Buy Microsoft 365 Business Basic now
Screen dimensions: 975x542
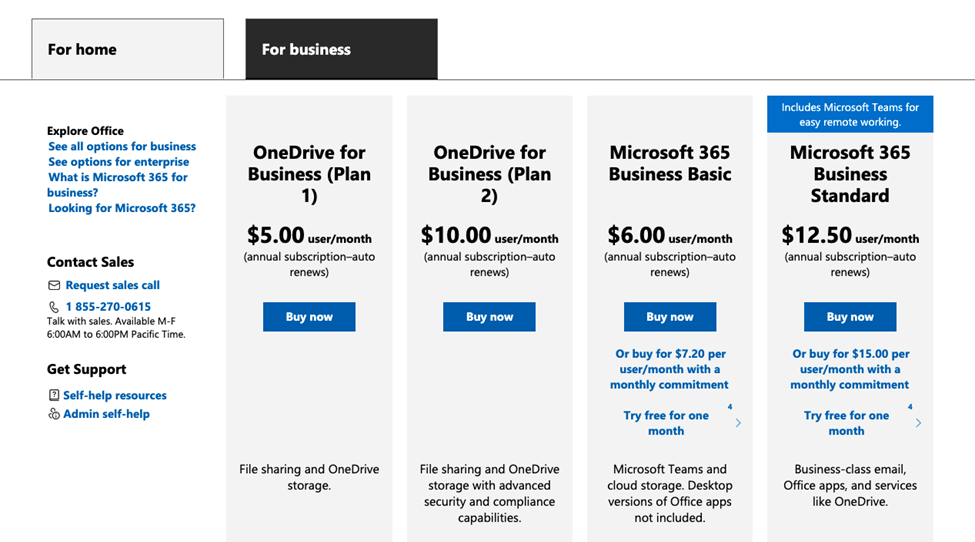669,317
